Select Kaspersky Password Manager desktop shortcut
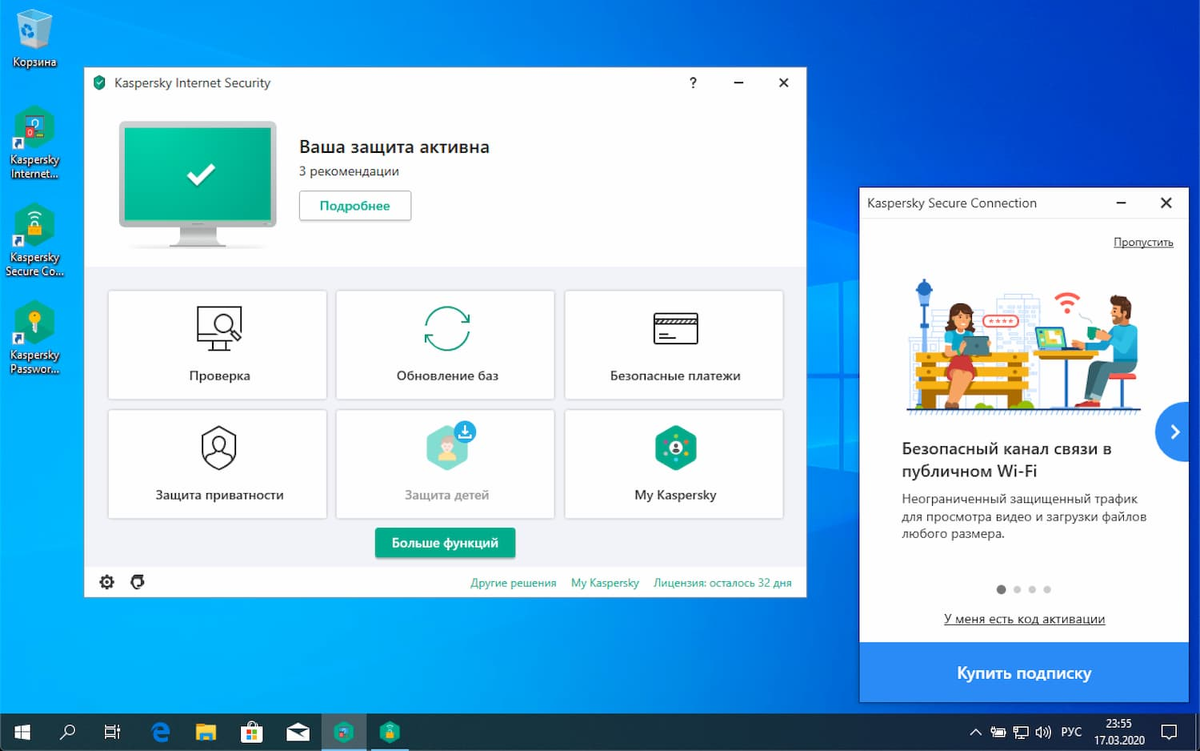 pos(35,339)
